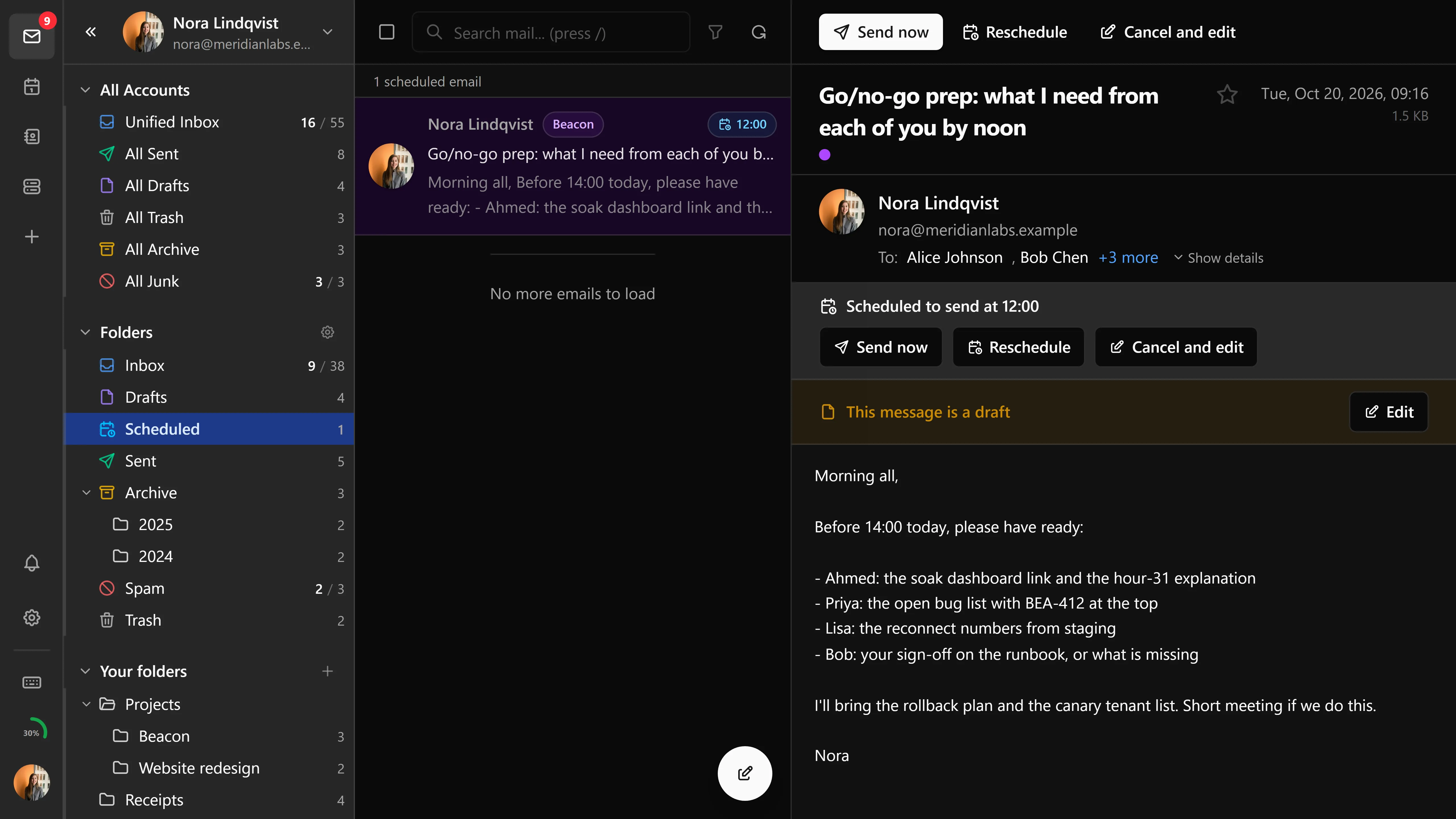Click the purple label dot under subject
1456x819 pixels.
click(825, 155)
